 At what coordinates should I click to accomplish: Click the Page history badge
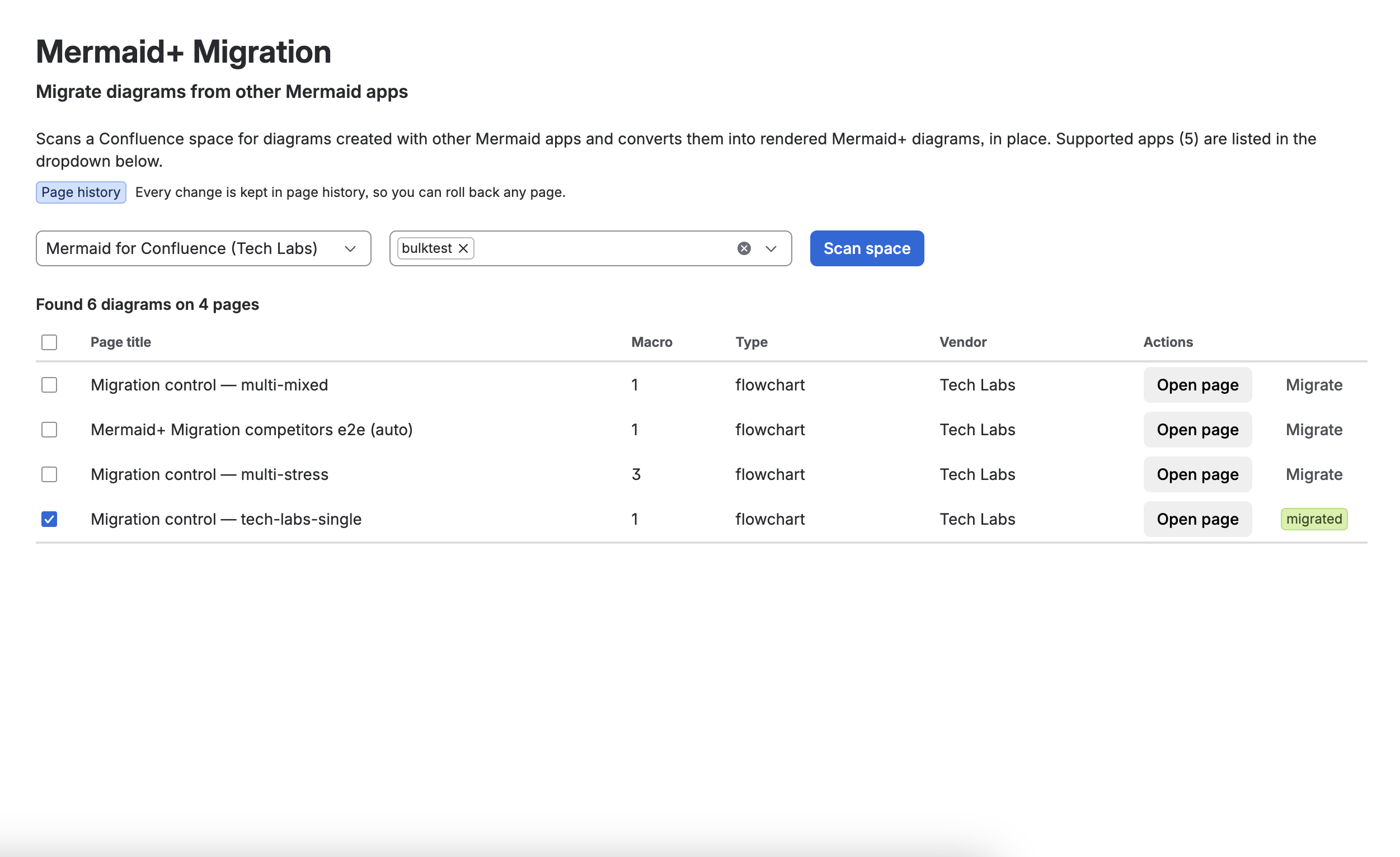[x=81, y=192]
